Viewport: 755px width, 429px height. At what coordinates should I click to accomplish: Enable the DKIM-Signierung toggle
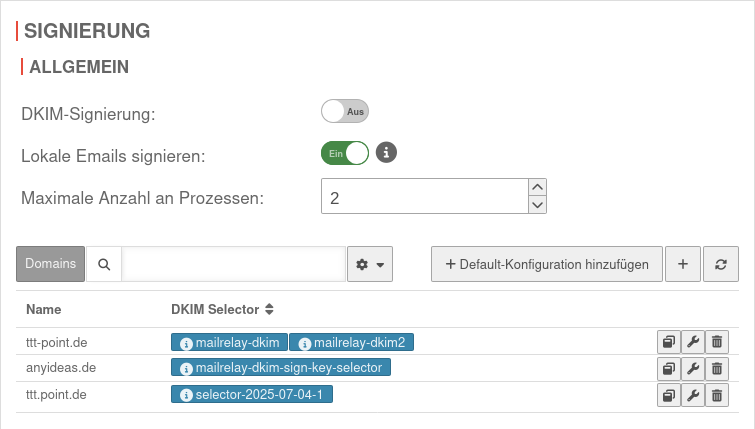(345, 111)
